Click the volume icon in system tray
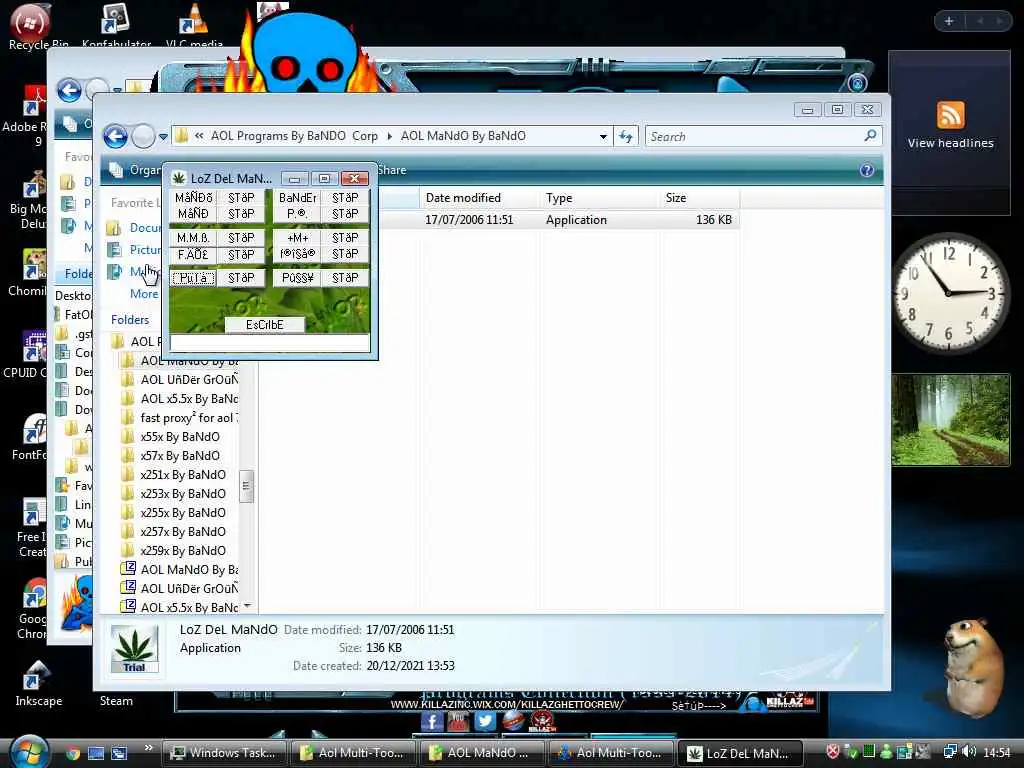The height and width of the screenshot is (768, 1024). click(x=968, y=752)
